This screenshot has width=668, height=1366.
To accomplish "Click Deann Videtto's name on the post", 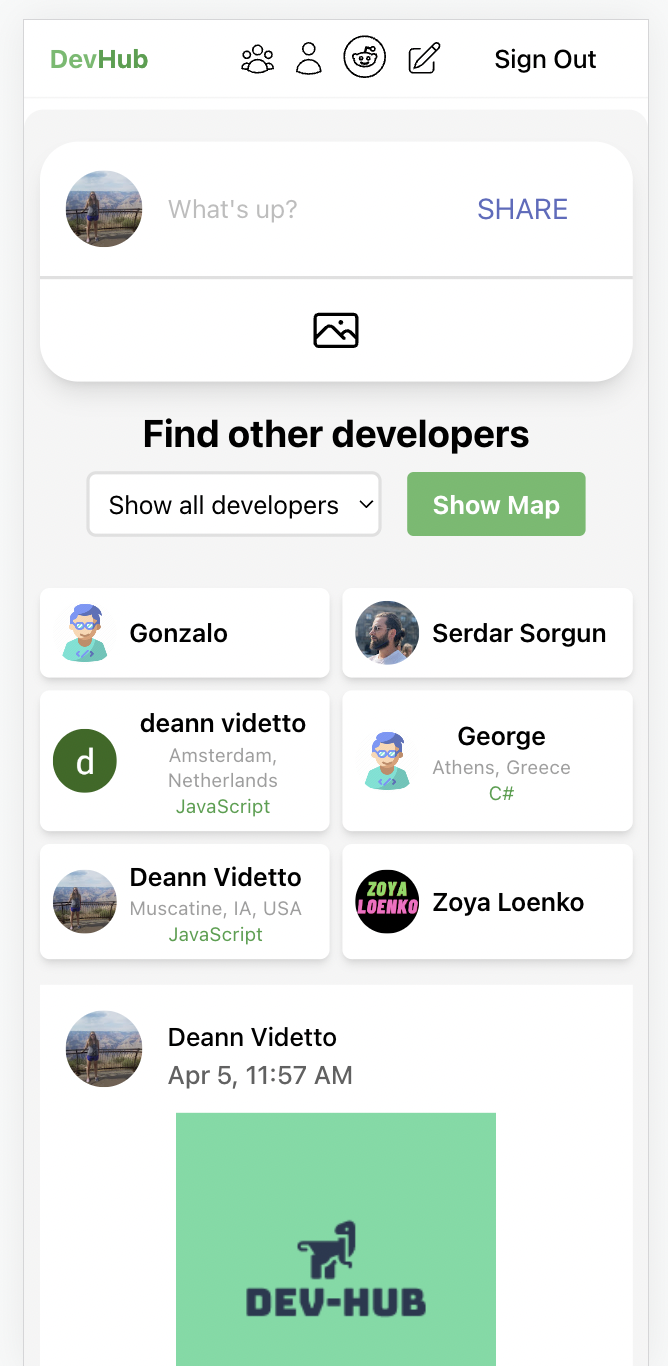I will 252,1037.
